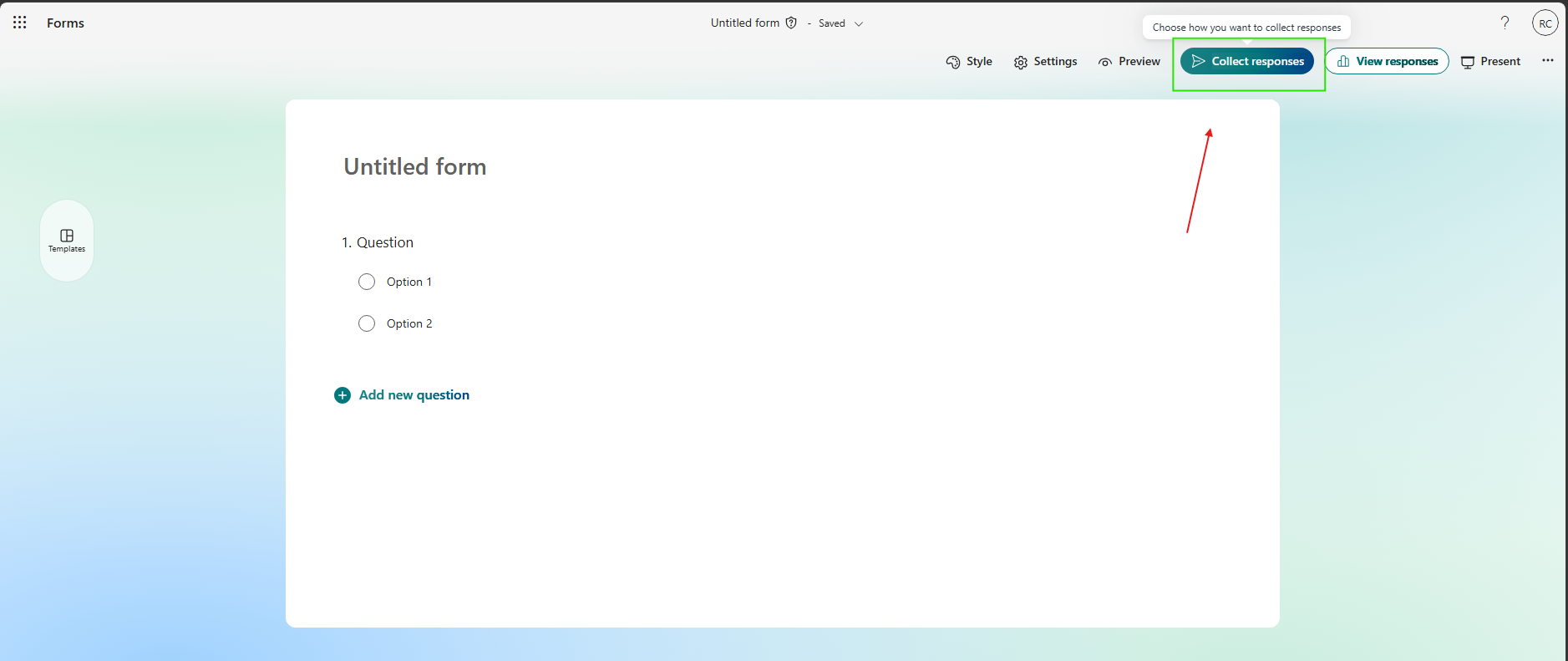
Task: Open the Help question mark
Action: pos(1505,23)
